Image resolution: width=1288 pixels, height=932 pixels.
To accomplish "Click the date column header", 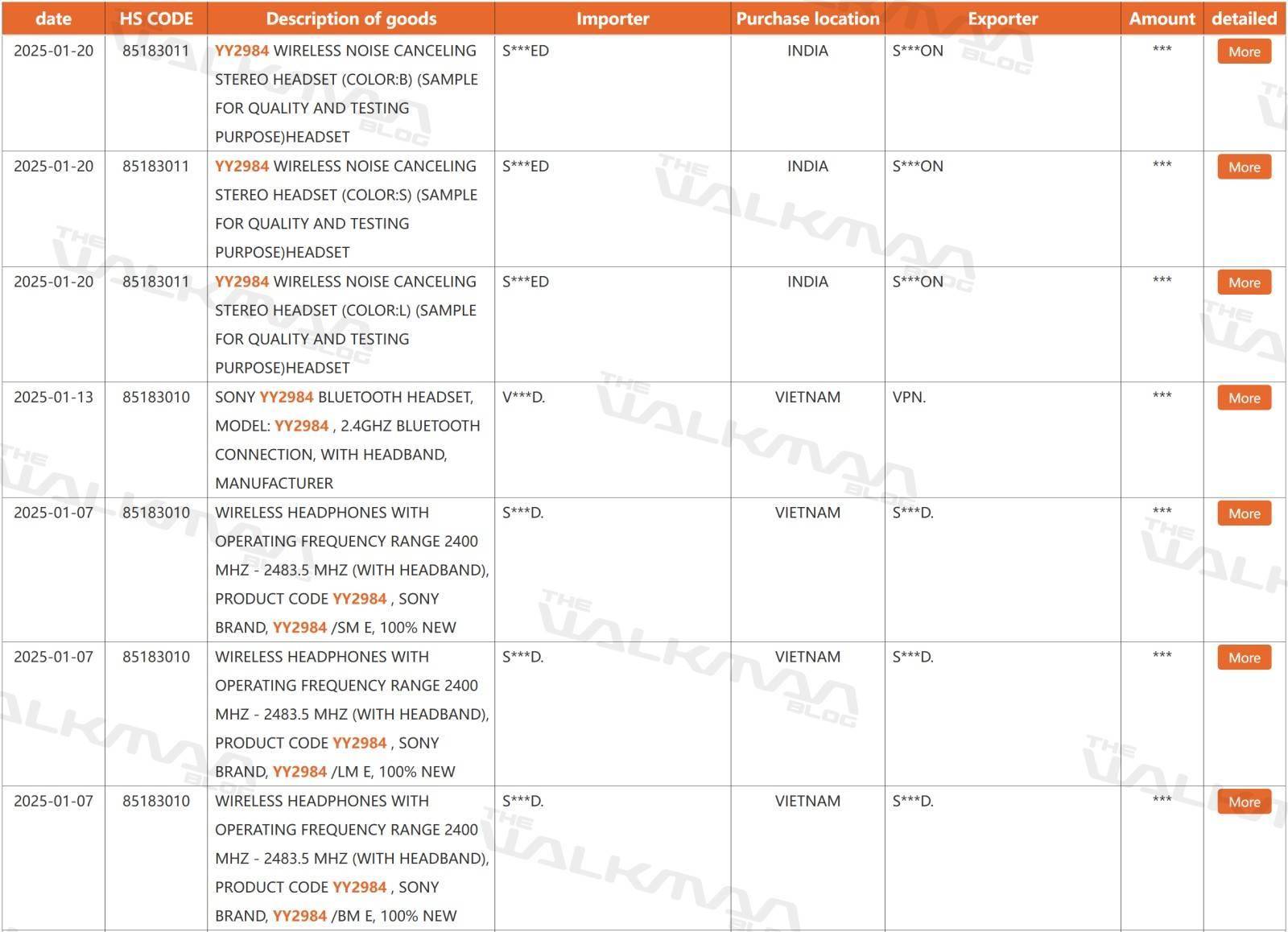I will click(x=53, y=19).
